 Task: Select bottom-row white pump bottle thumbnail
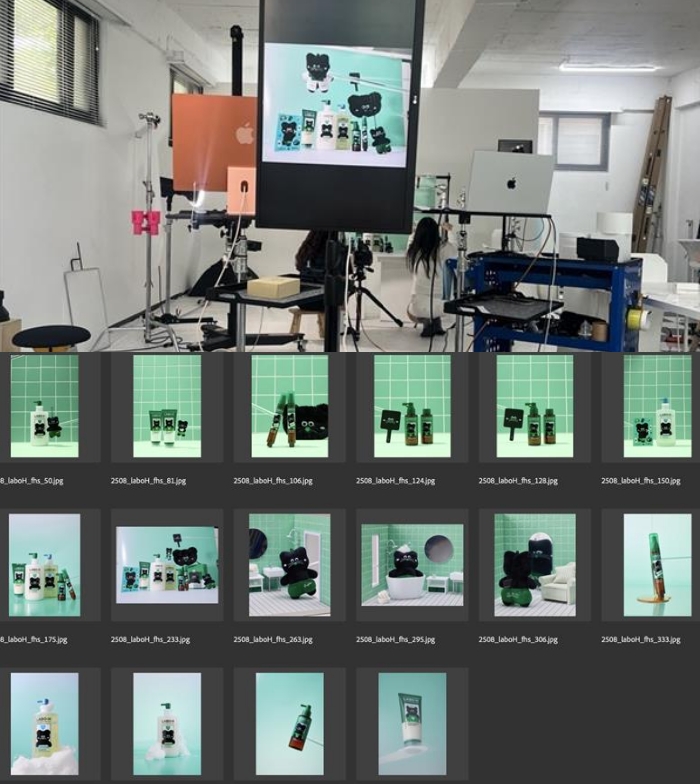167,724
